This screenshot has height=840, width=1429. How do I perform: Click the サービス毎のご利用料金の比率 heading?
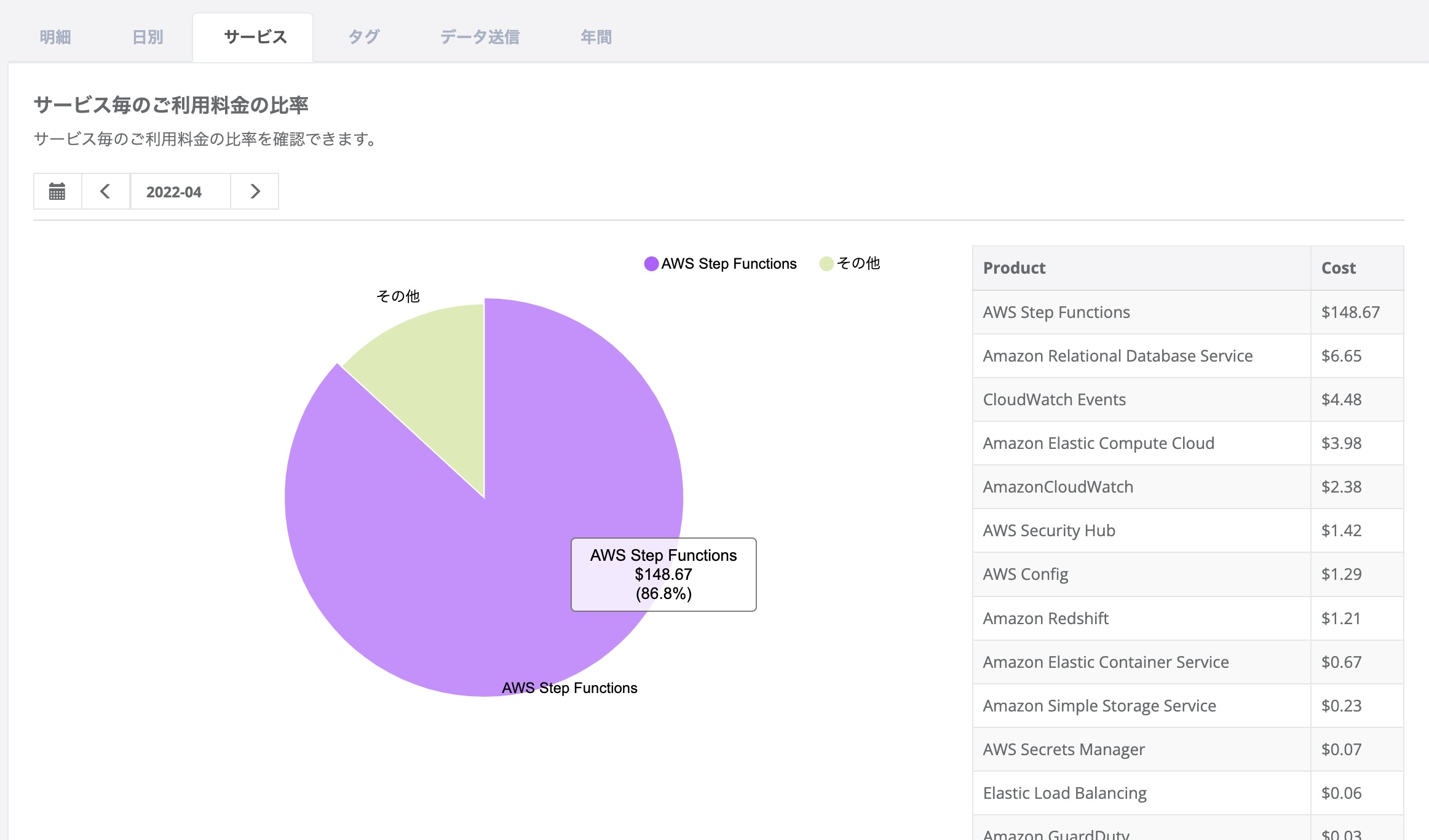(x=171, y=105)
